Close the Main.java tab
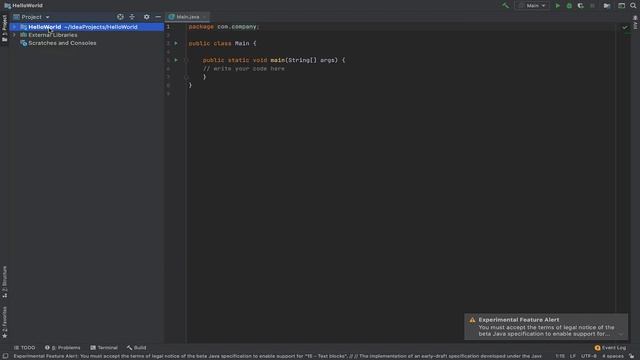The image size is (640, 360). point(204,17)
